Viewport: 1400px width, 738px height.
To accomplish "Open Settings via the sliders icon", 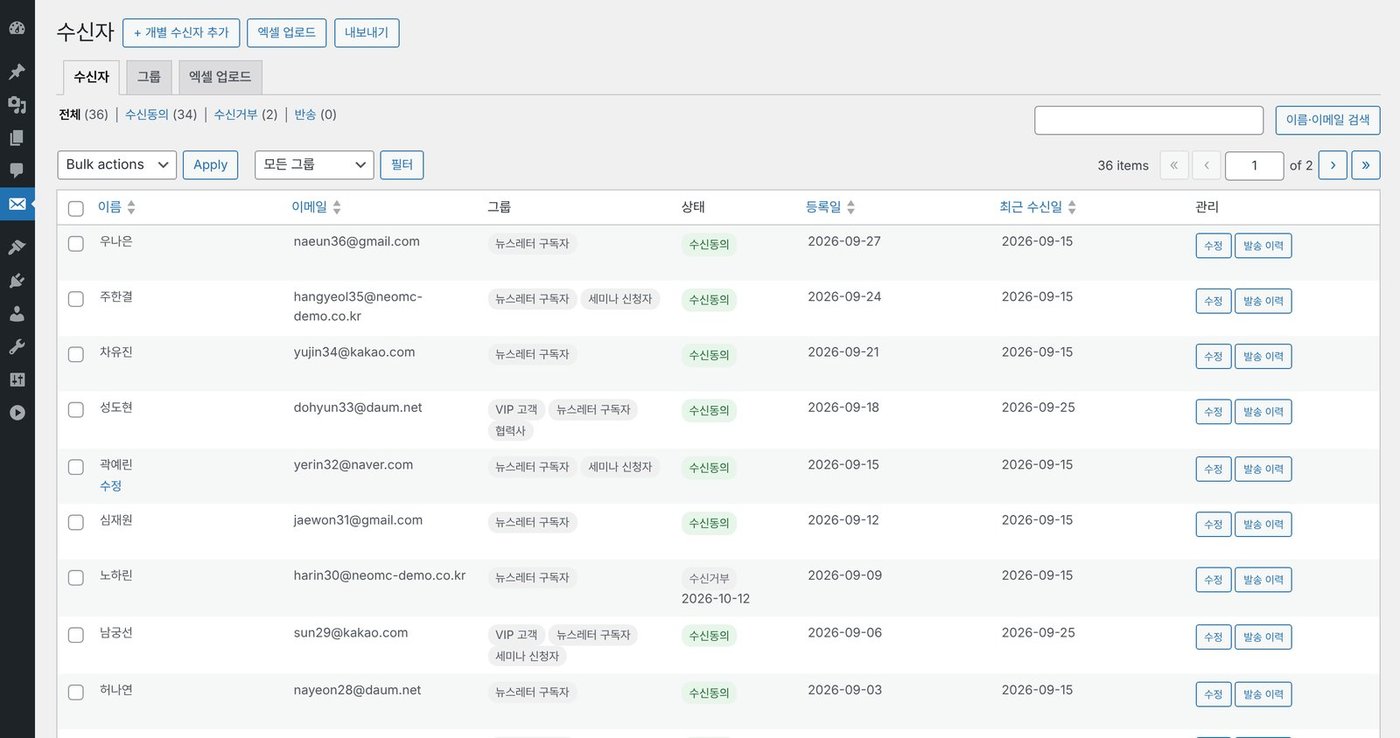I will (x=17, y=379).
